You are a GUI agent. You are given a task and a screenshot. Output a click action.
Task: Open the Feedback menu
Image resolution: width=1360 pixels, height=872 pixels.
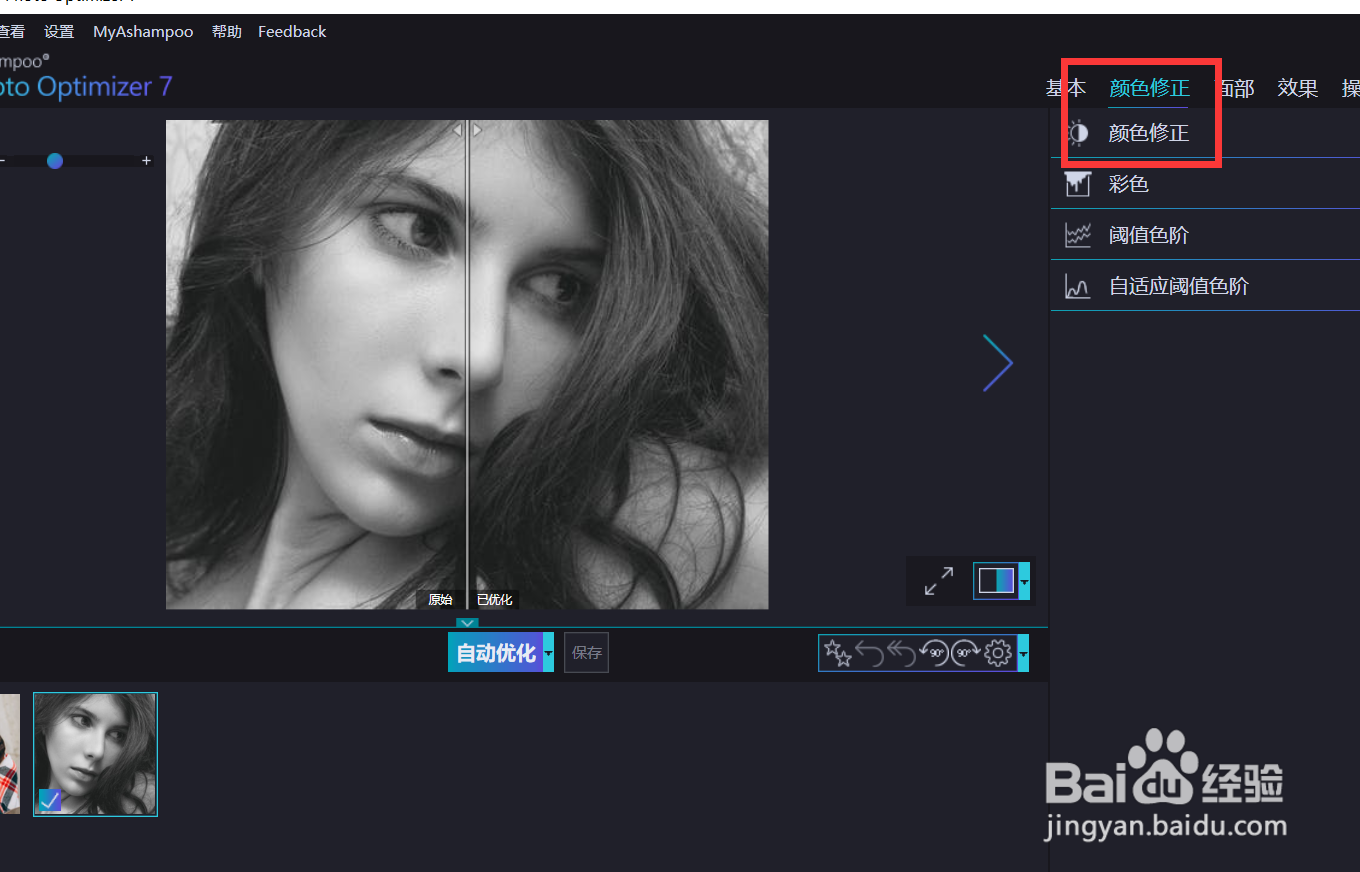[x=292, y=32]
